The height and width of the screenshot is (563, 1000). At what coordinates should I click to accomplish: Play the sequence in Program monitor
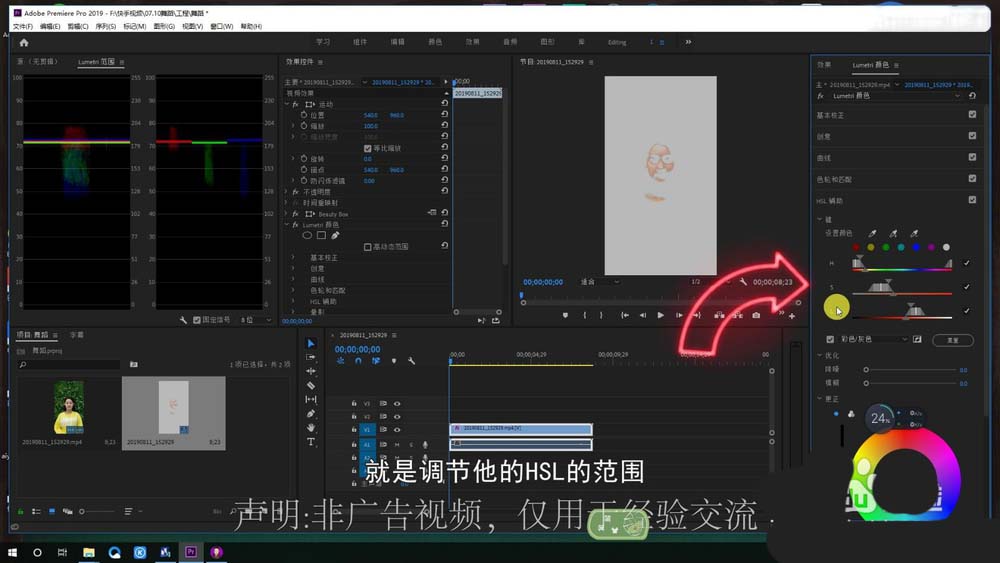click(x=660, y=315)
